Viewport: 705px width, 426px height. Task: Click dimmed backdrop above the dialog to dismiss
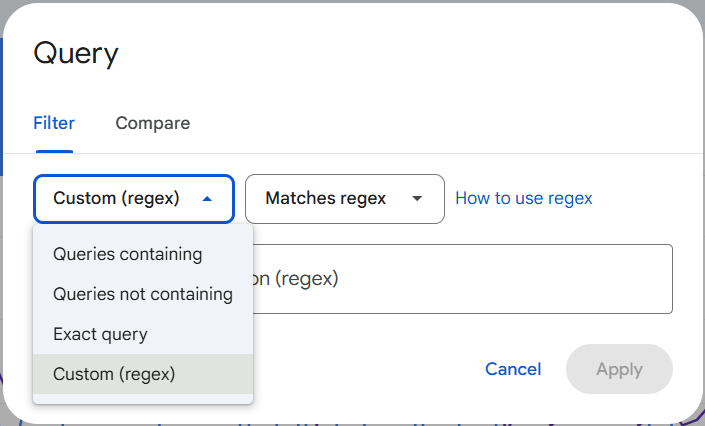[350, 1]
